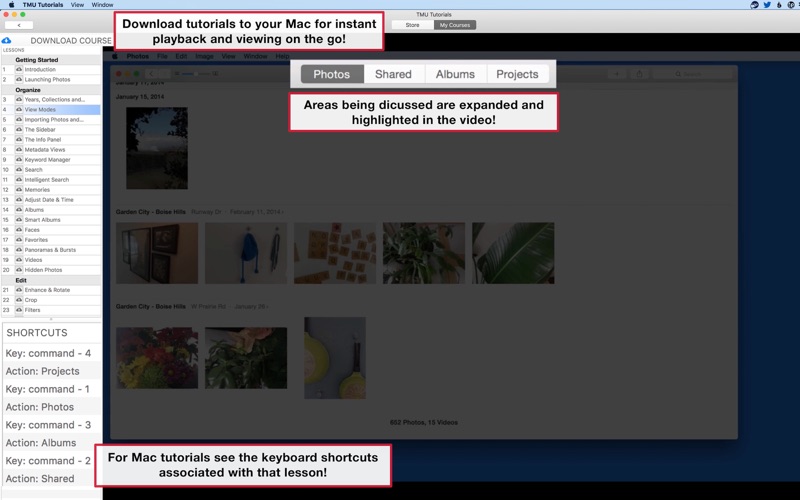Viewport: 800px width, 500px height.
Task: Click the download icon for Launching Photos
Action: point(19,80)
